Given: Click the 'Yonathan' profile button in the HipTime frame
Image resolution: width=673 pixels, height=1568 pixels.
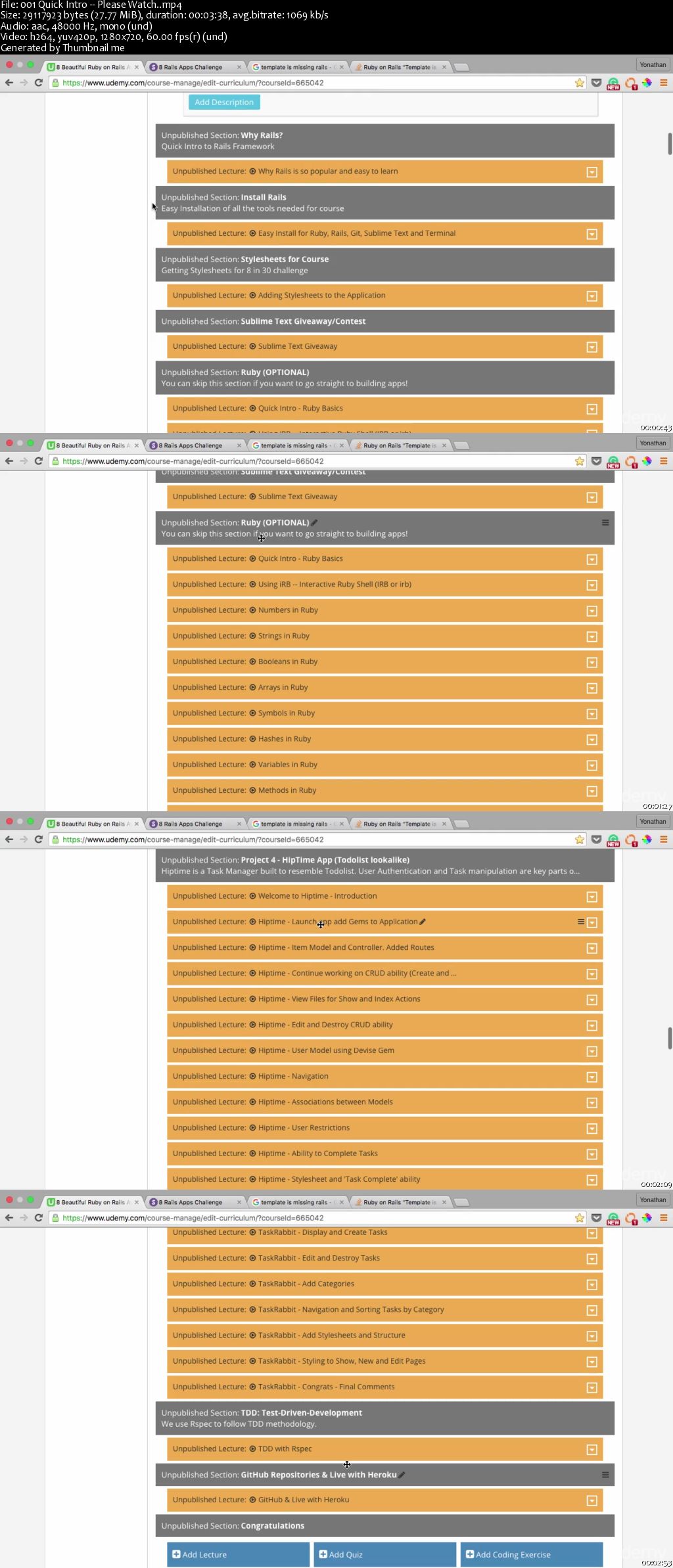Looking at the screenshot, I should pyautogui.click(x=653, y=821).
